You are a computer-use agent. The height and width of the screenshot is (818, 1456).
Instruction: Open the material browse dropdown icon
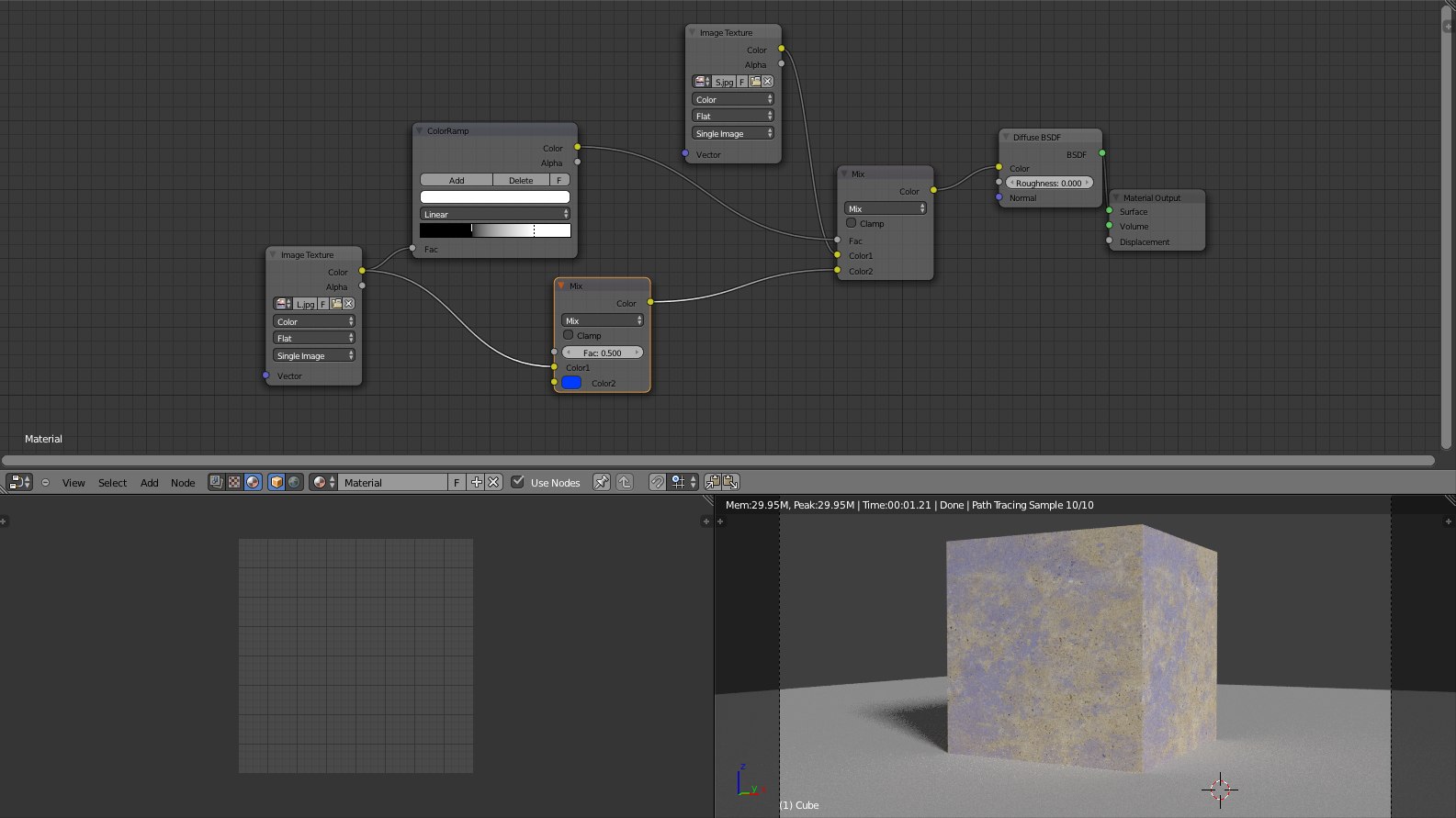[323, 482]
